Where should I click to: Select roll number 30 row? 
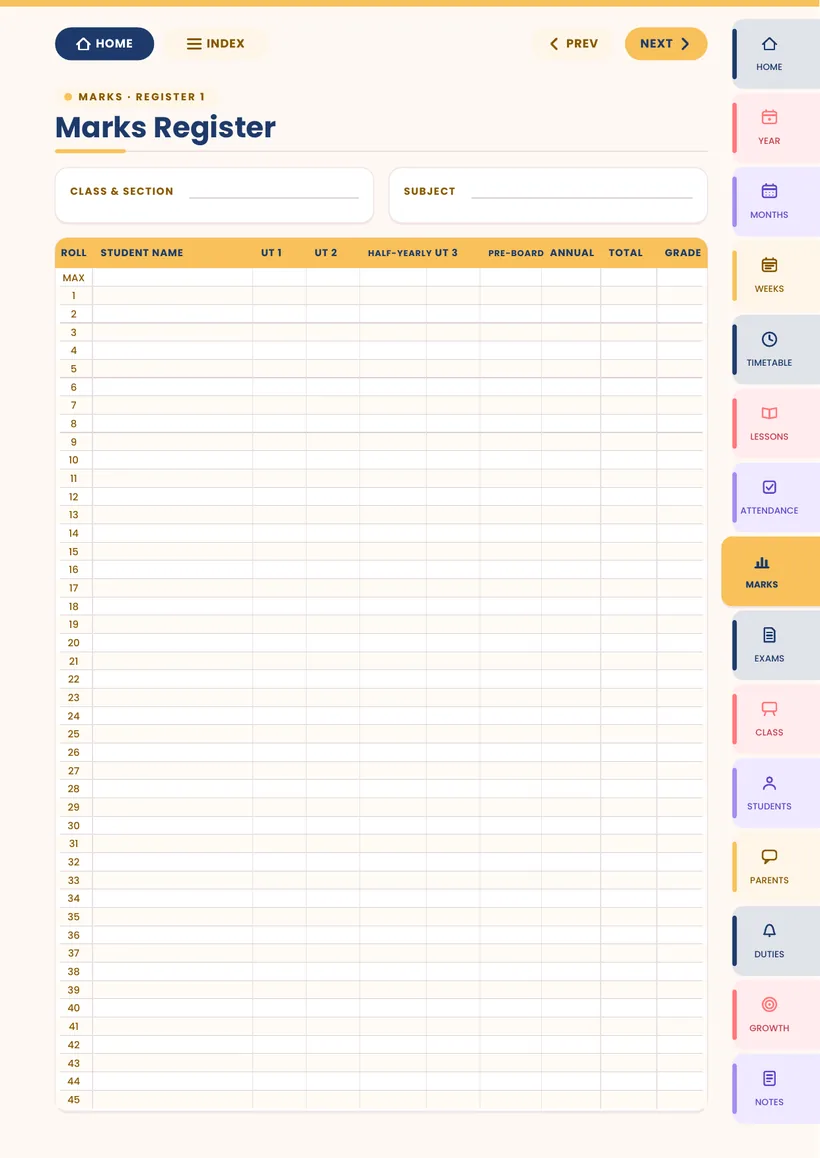pos(381,825)
